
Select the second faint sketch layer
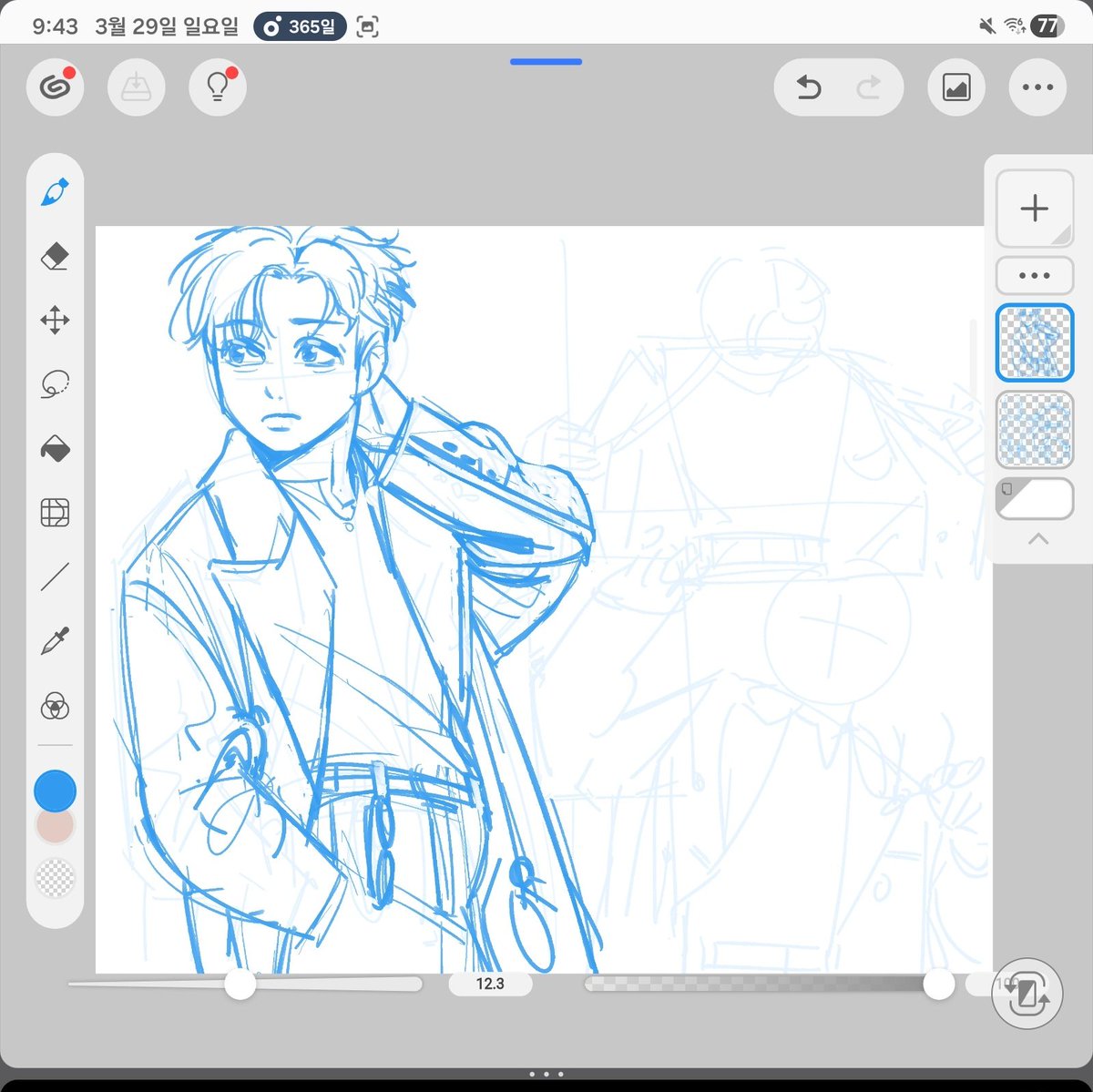click(x=1035, y=430)
